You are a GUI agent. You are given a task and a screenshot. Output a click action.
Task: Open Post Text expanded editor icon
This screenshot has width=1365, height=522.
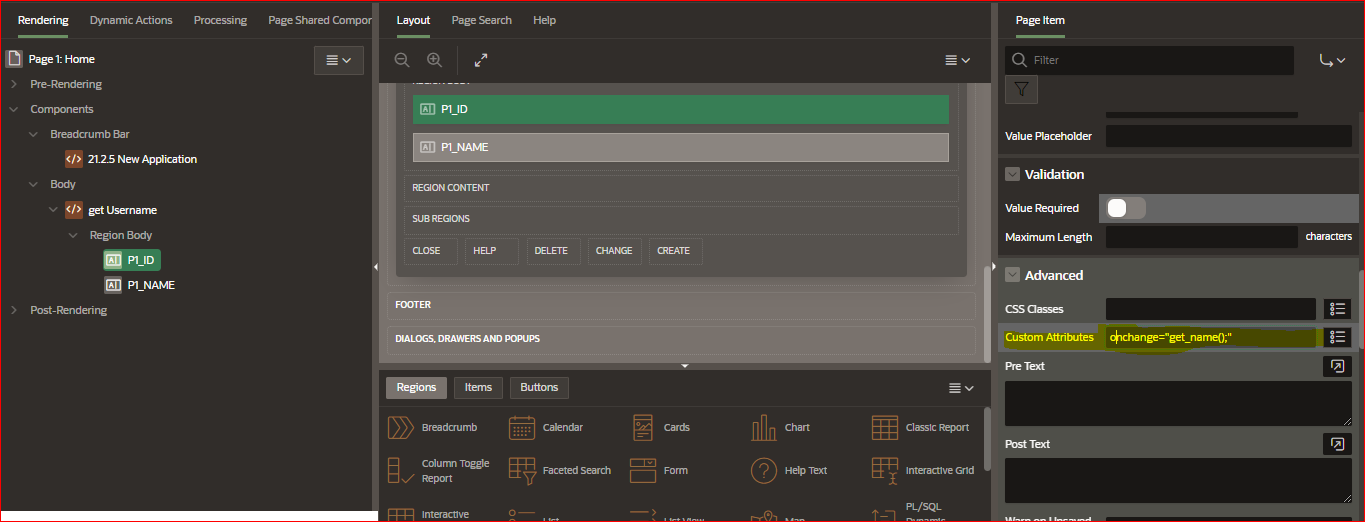click(1337, 444)
